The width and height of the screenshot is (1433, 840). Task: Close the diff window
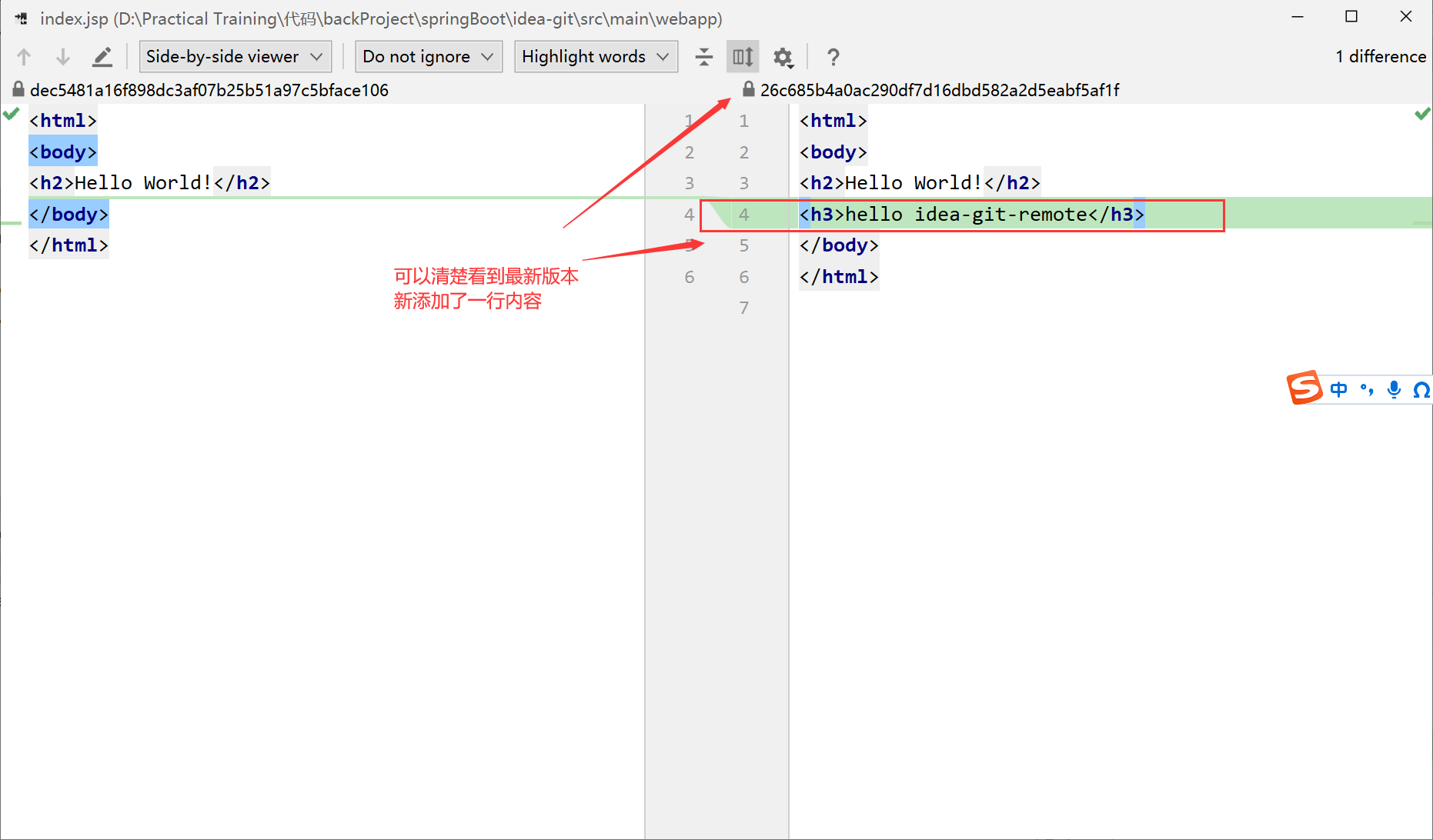tap(1406, 17)
